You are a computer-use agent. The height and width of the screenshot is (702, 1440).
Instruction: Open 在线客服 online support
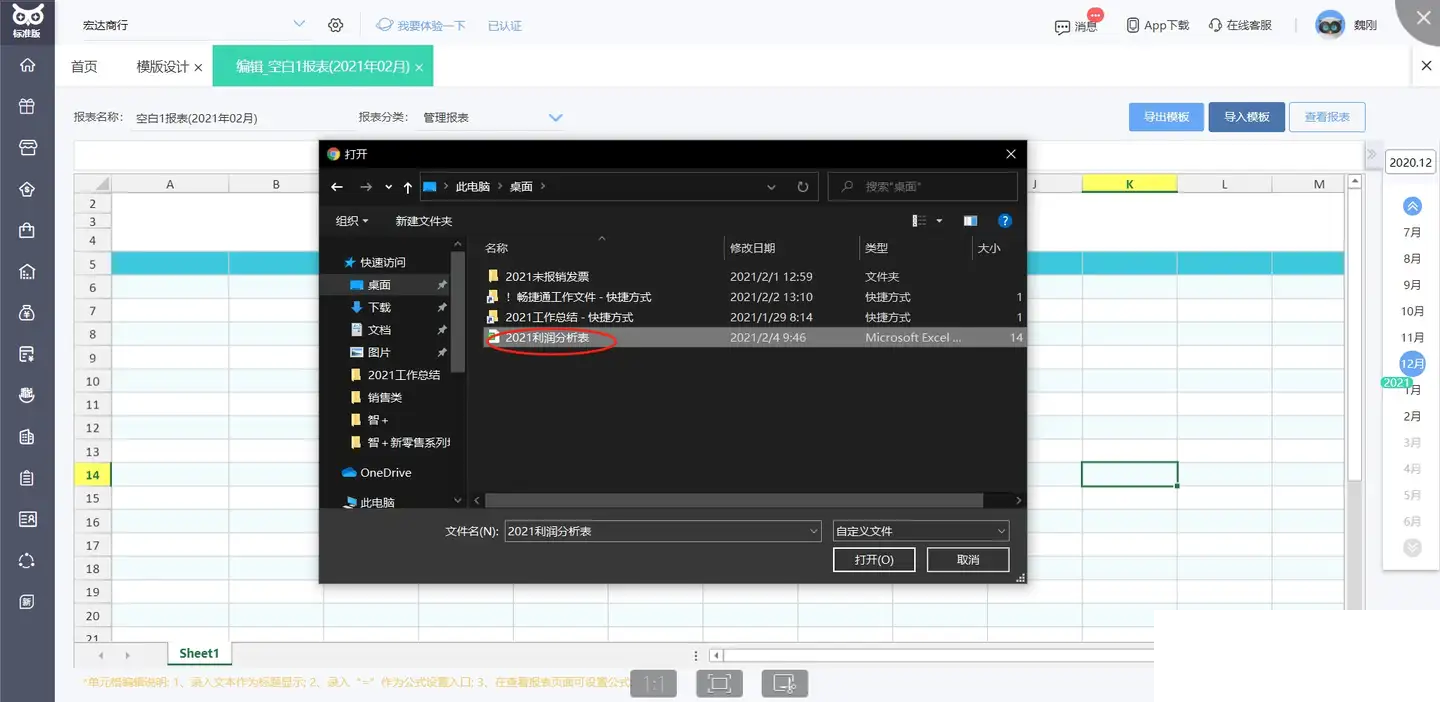point(1240,25)
